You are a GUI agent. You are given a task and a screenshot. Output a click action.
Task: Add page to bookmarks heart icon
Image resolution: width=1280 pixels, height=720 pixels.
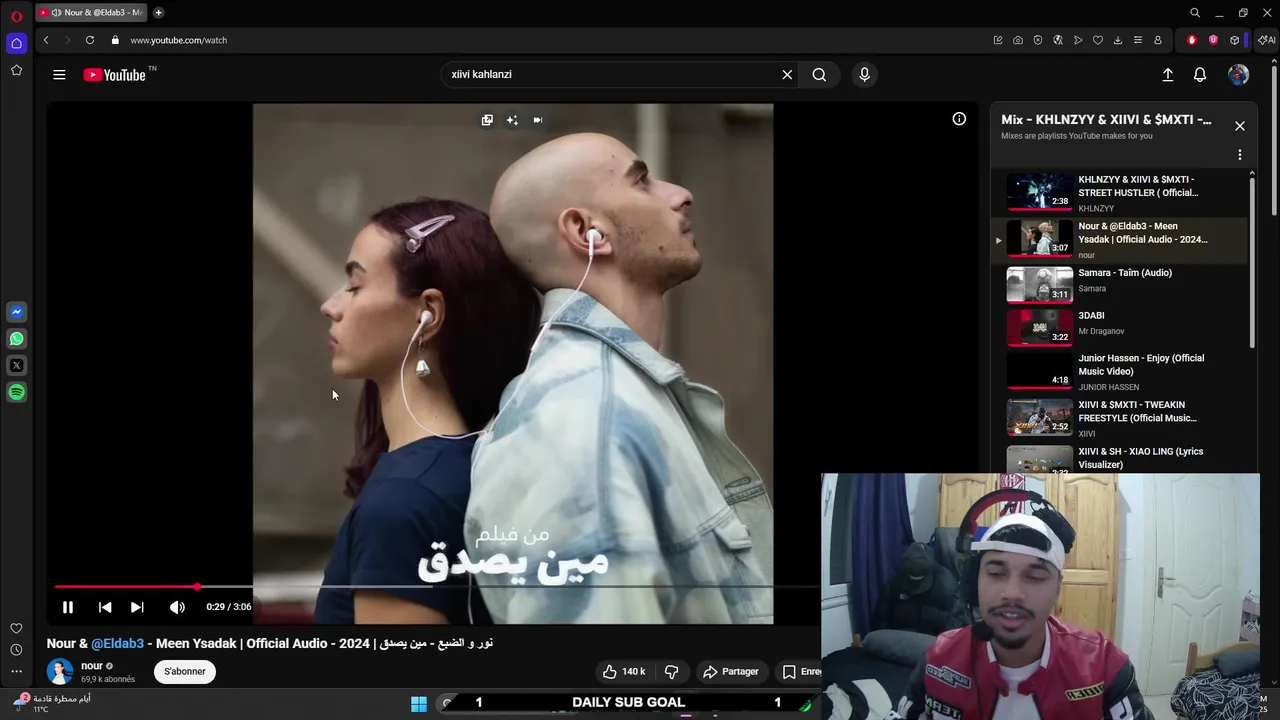[x=1098, y=40]
